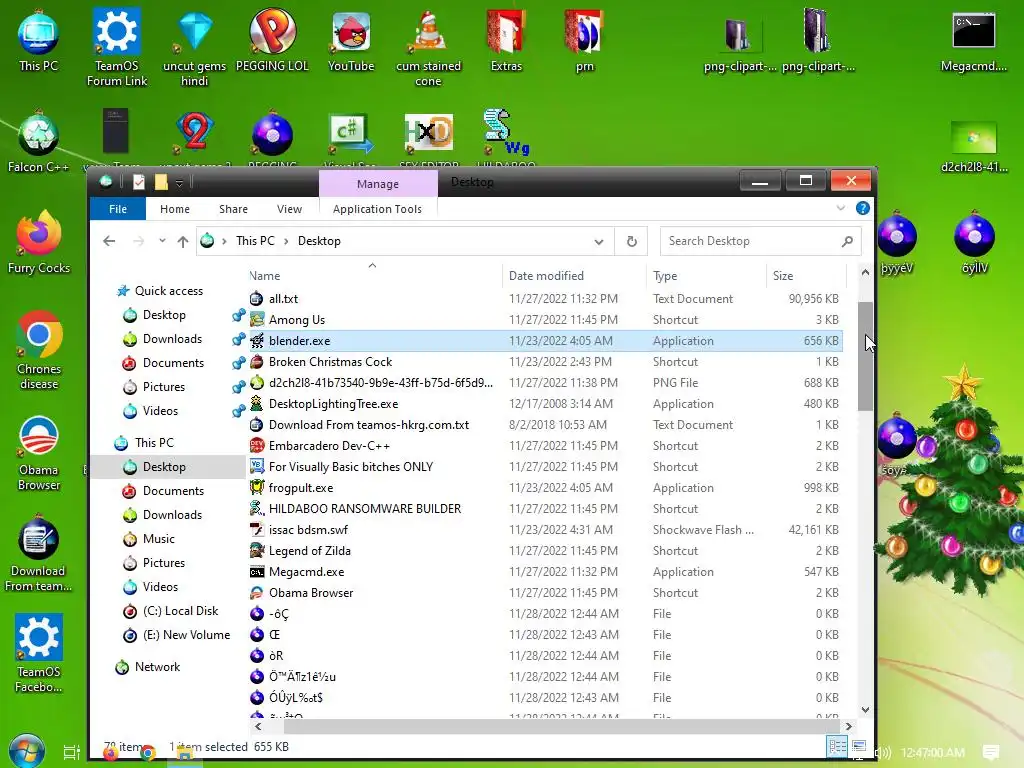This screenshot has height=768, width=1024.
Task: Click the Properties quick access toolbar icon
Action: tap(138, 182)
